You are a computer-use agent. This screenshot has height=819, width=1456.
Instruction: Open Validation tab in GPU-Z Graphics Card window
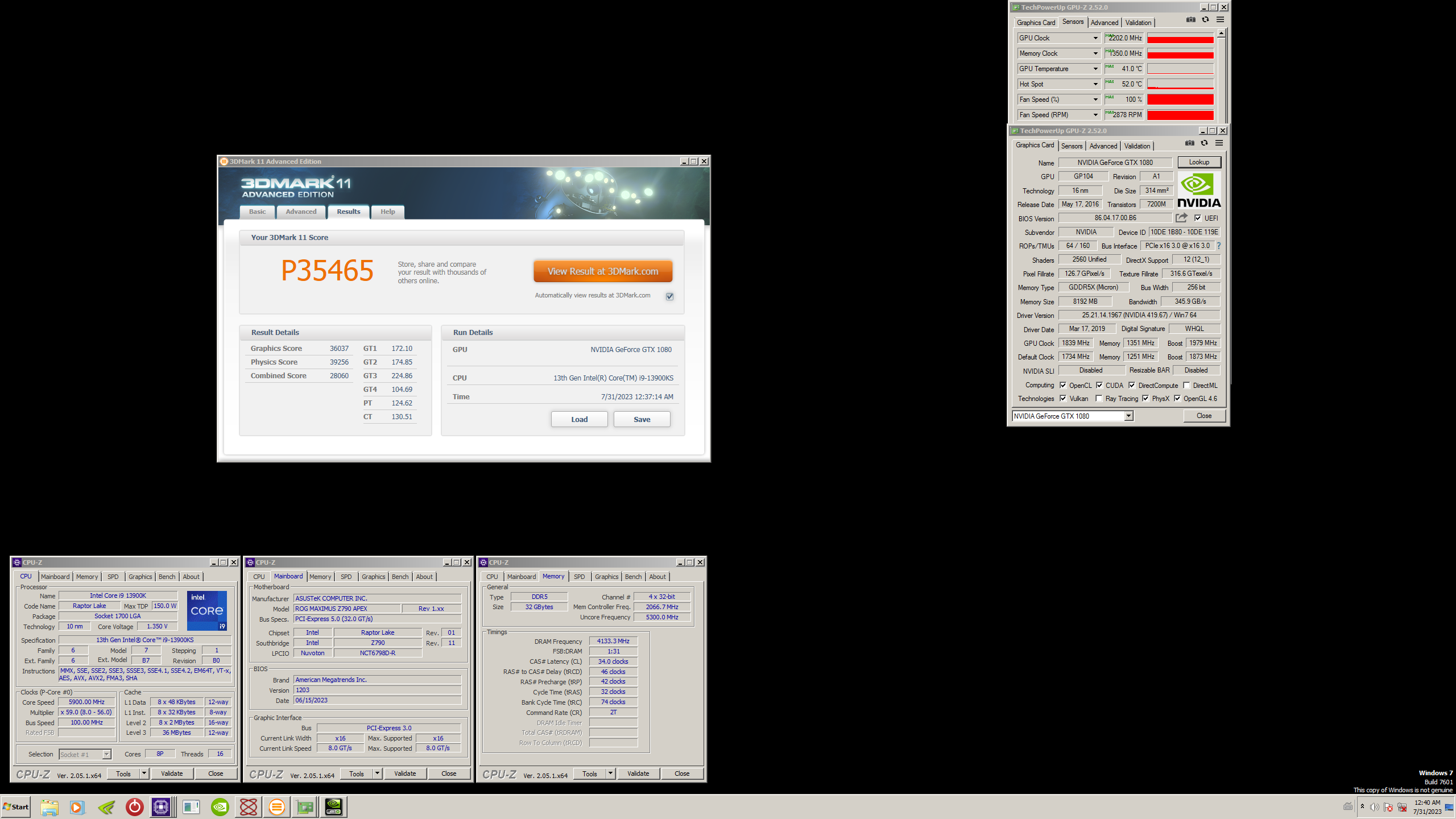pyautogui.click(x=1137, y=146)
